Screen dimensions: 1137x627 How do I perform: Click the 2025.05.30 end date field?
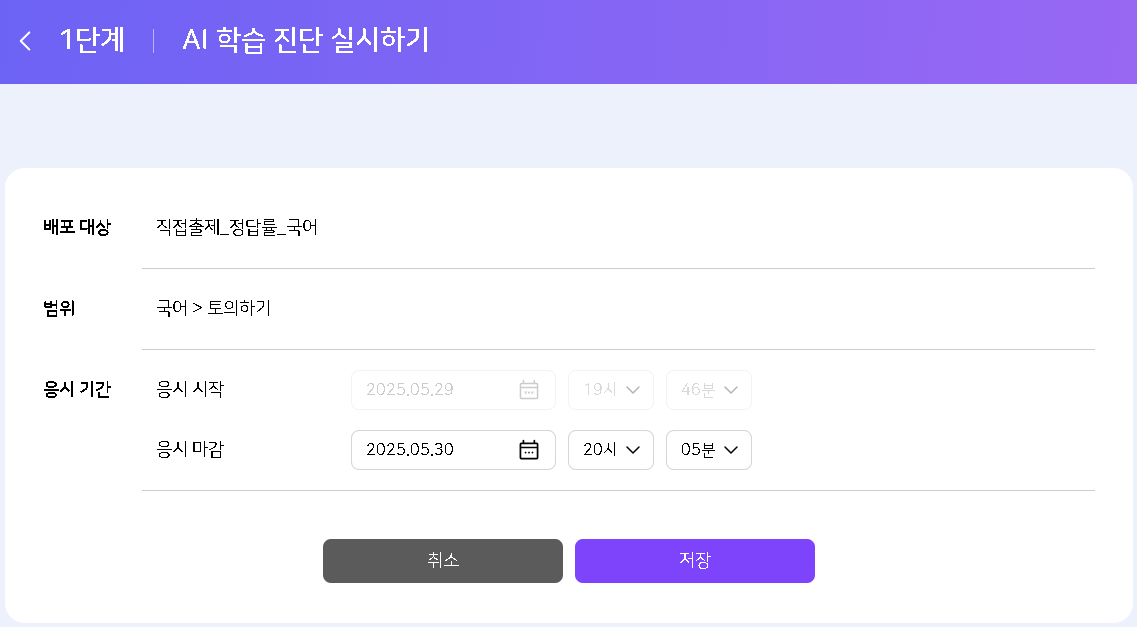tap(430, 450)
